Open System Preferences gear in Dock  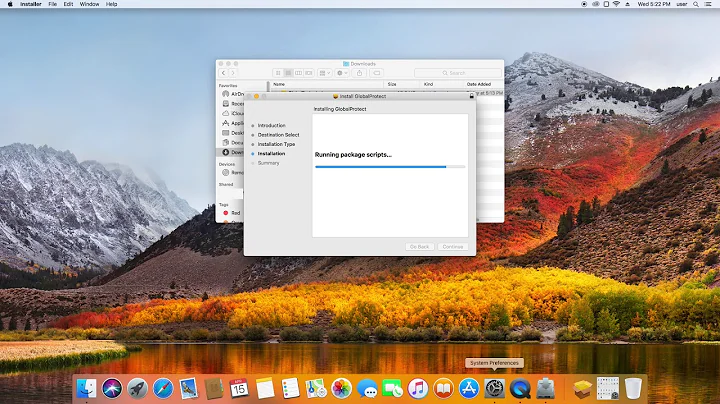(495, 389)
